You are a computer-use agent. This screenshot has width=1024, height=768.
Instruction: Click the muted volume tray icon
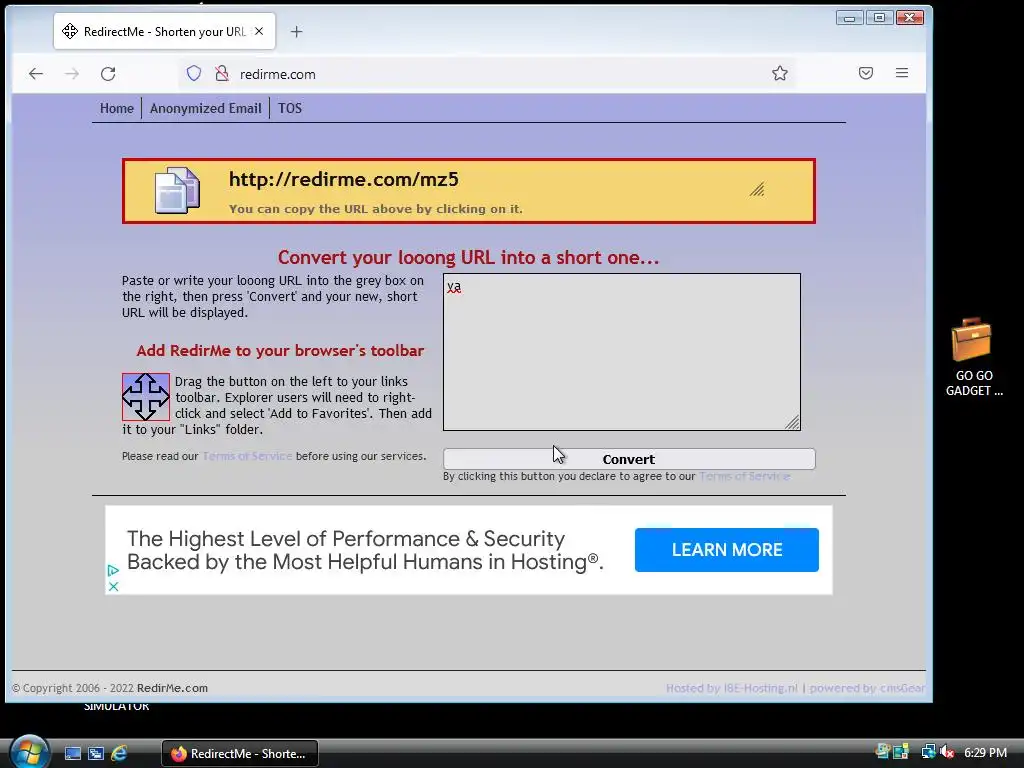click(x=947, y=752)
